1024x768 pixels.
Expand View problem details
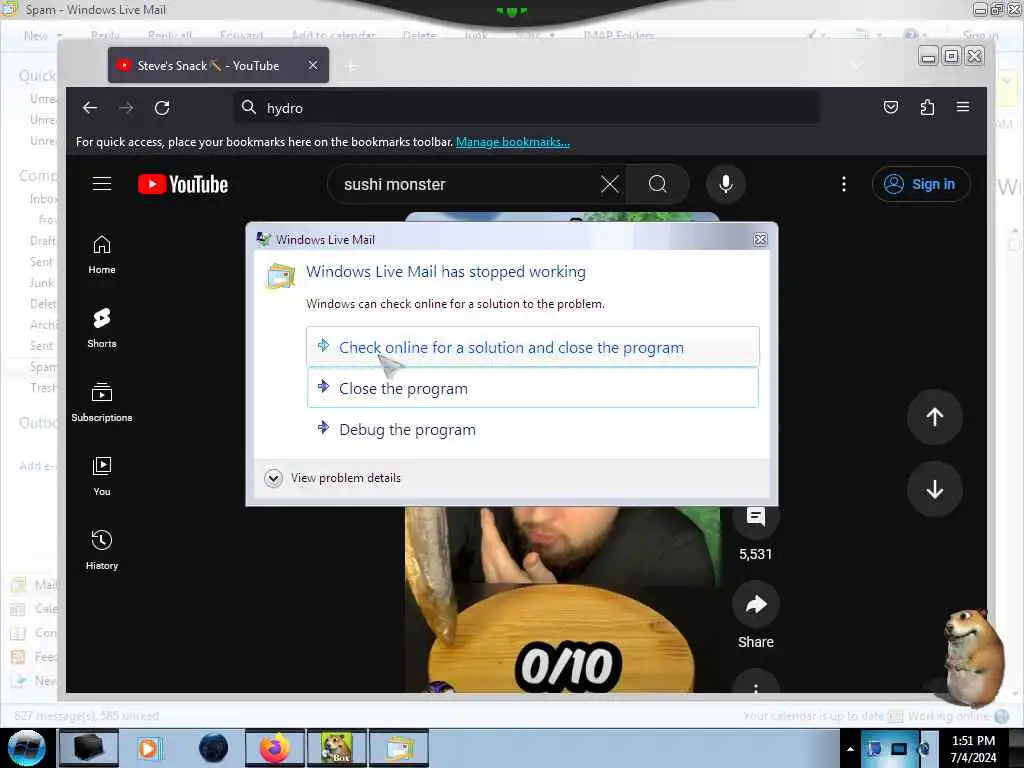tap(333, 478)
